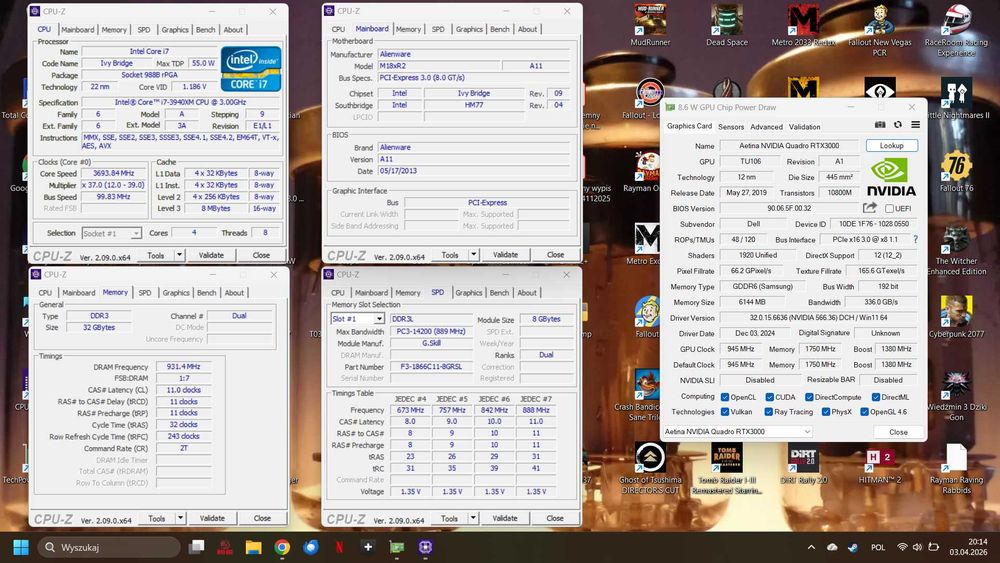Open the Fallout New Vegas PCR shortcut
Screen dimensions: 1000x563
pos(879,29)
